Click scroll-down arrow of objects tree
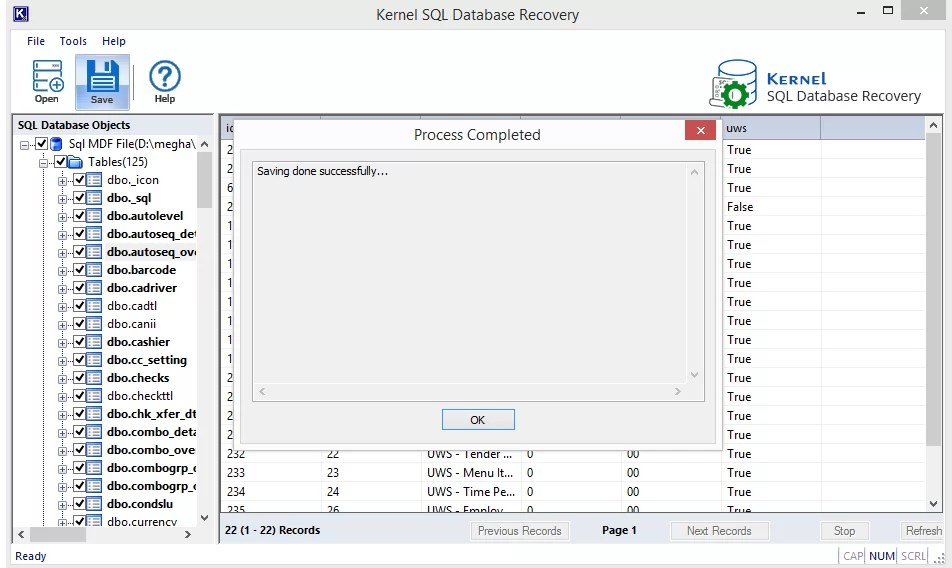Viewport: 952px width, 568px height. (x=205, y=518)
